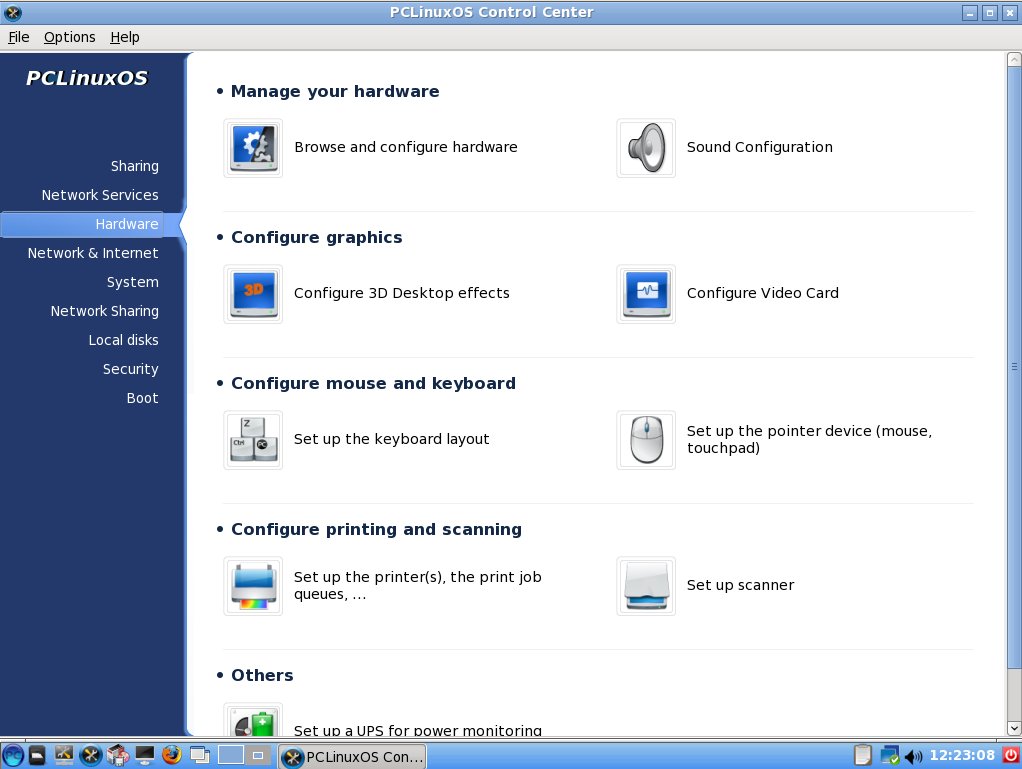Go to Network & Internet section
The width and height of the screenshot is (1022, 769).
coord(93,253)
